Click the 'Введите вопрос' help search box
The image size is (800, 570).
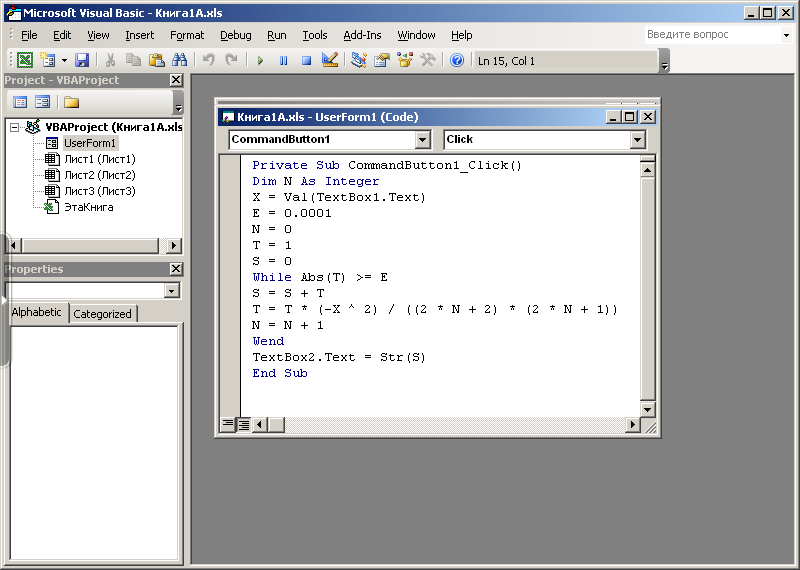712,35
